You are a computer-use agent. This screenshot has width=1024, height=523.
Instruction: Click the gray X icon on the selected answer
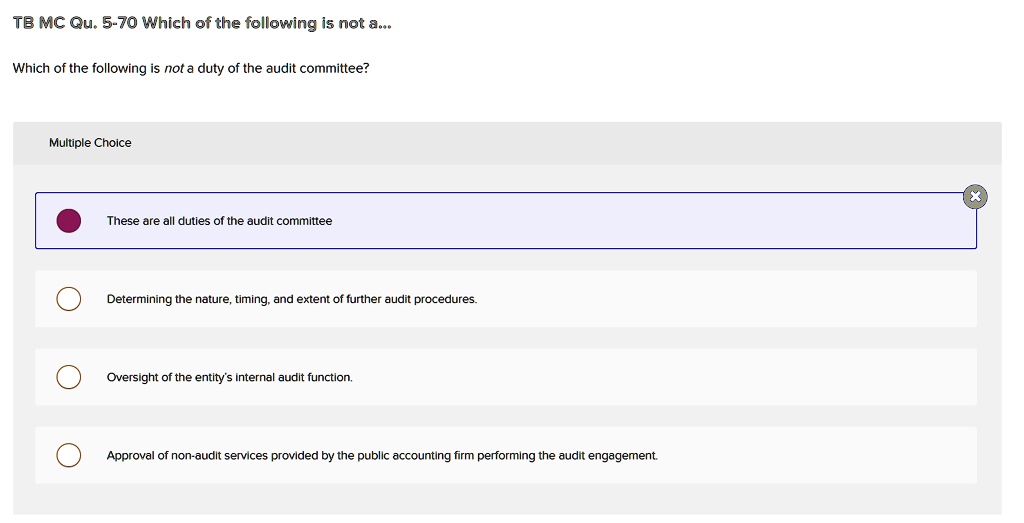pos(975,197)
